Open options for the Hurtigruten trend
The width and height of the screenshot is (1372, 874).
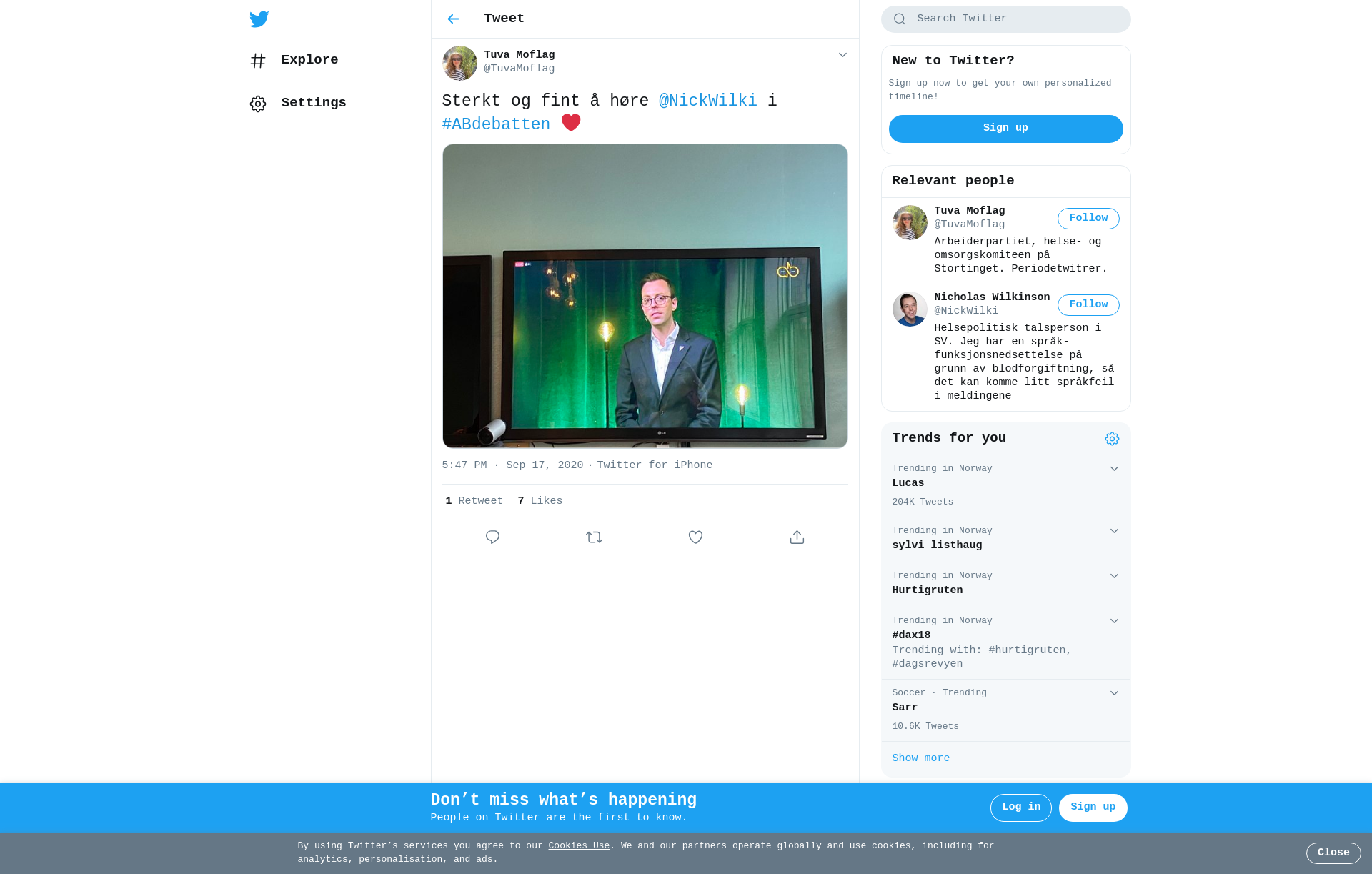(x=1114, y=576)
